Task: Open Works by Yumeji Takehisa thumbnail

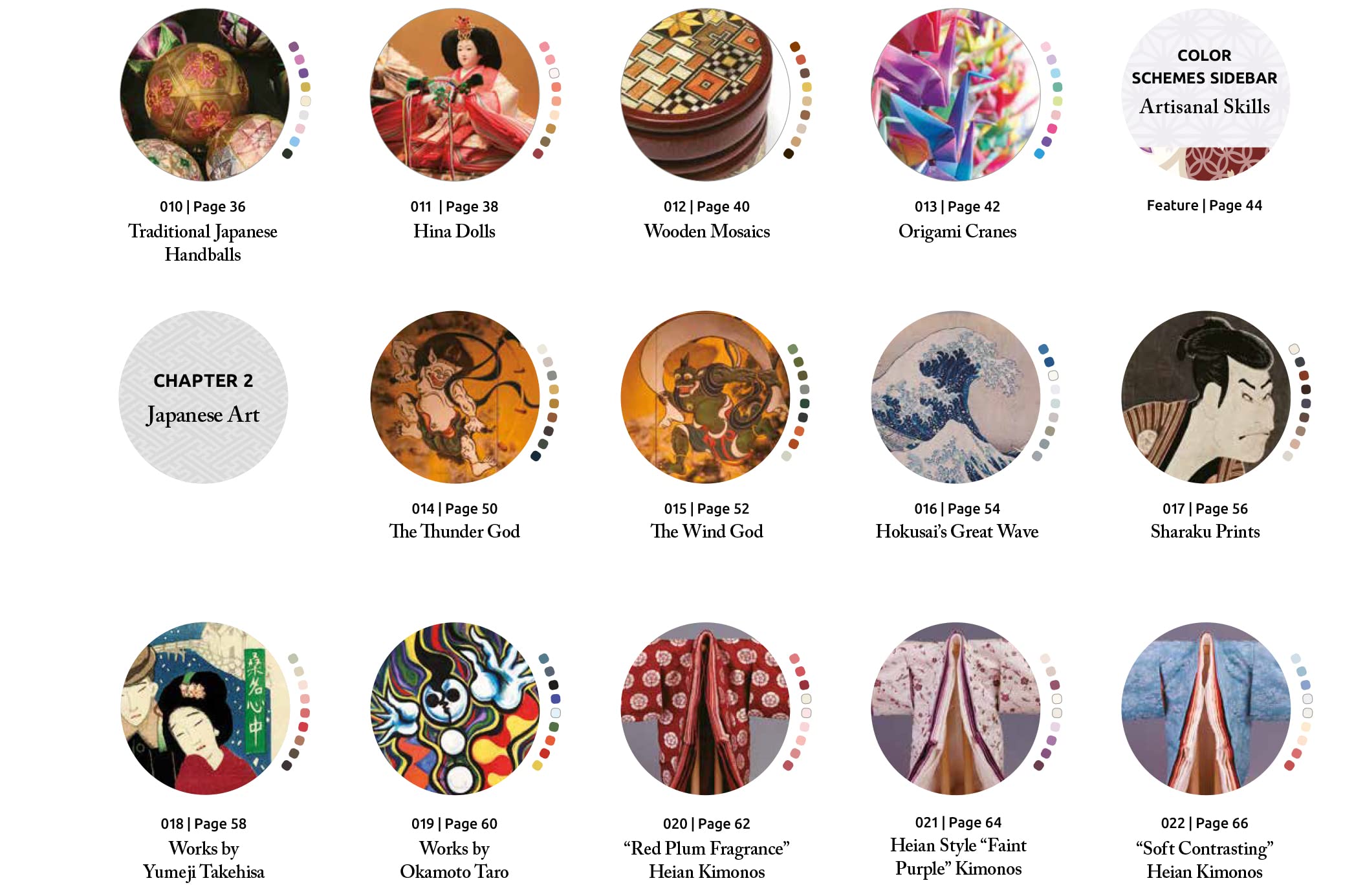Action: tap(204, 708)
